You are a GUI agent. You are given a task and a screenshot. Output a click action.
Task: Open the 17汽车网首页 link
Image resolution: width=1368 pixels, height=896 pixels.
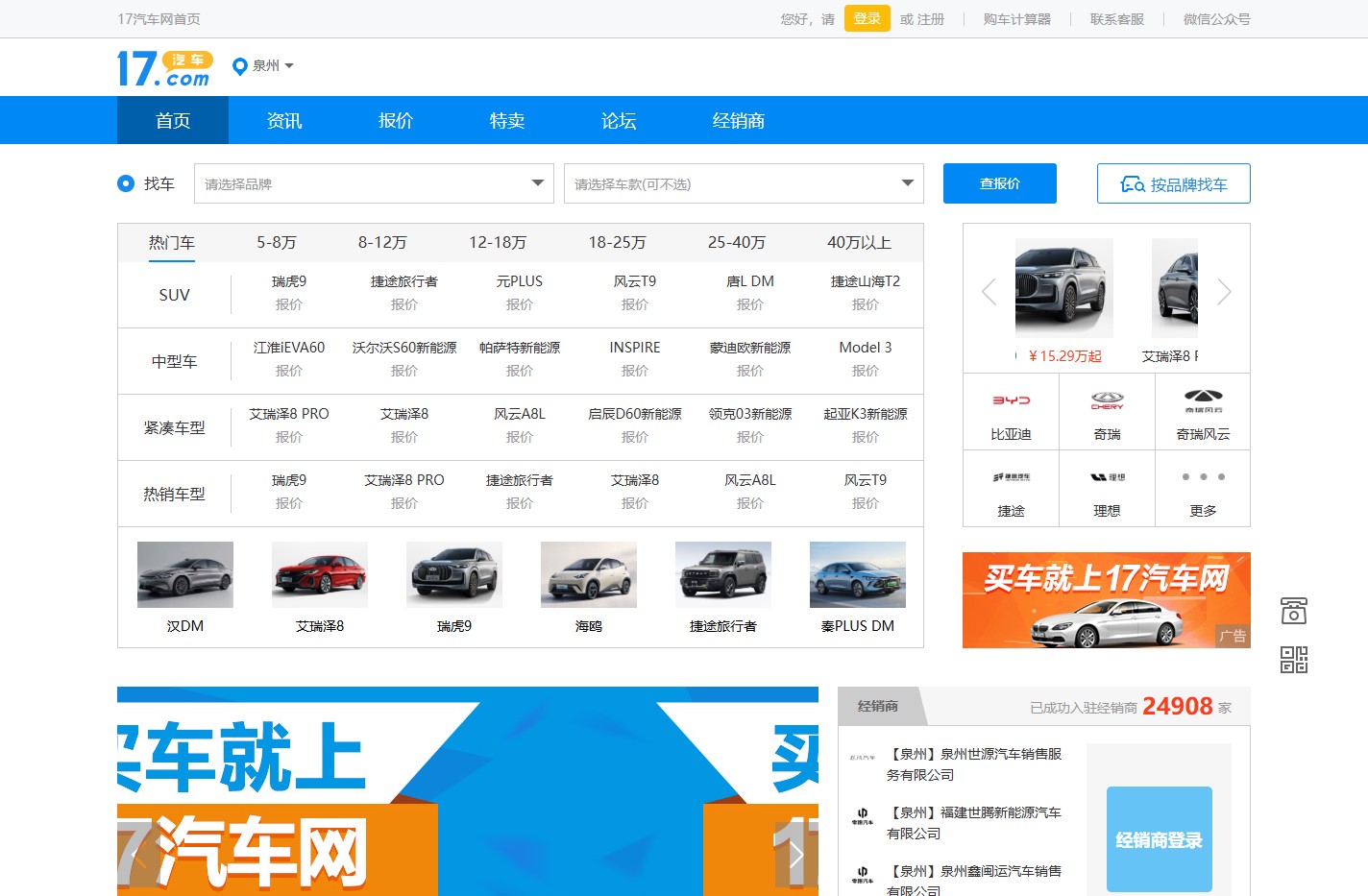click(159, 19)
